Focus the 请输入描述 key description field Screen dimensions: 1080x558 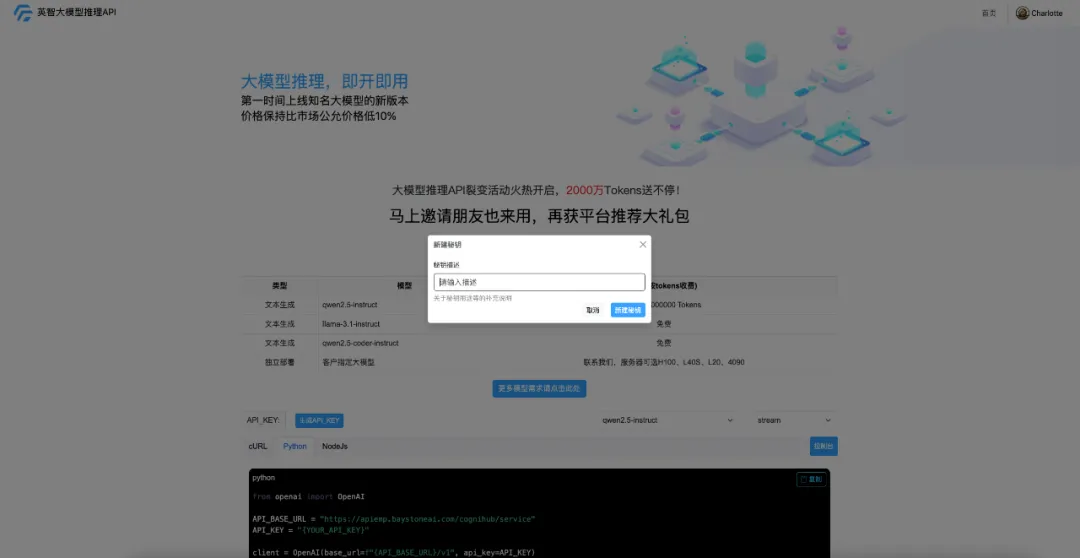539,282
